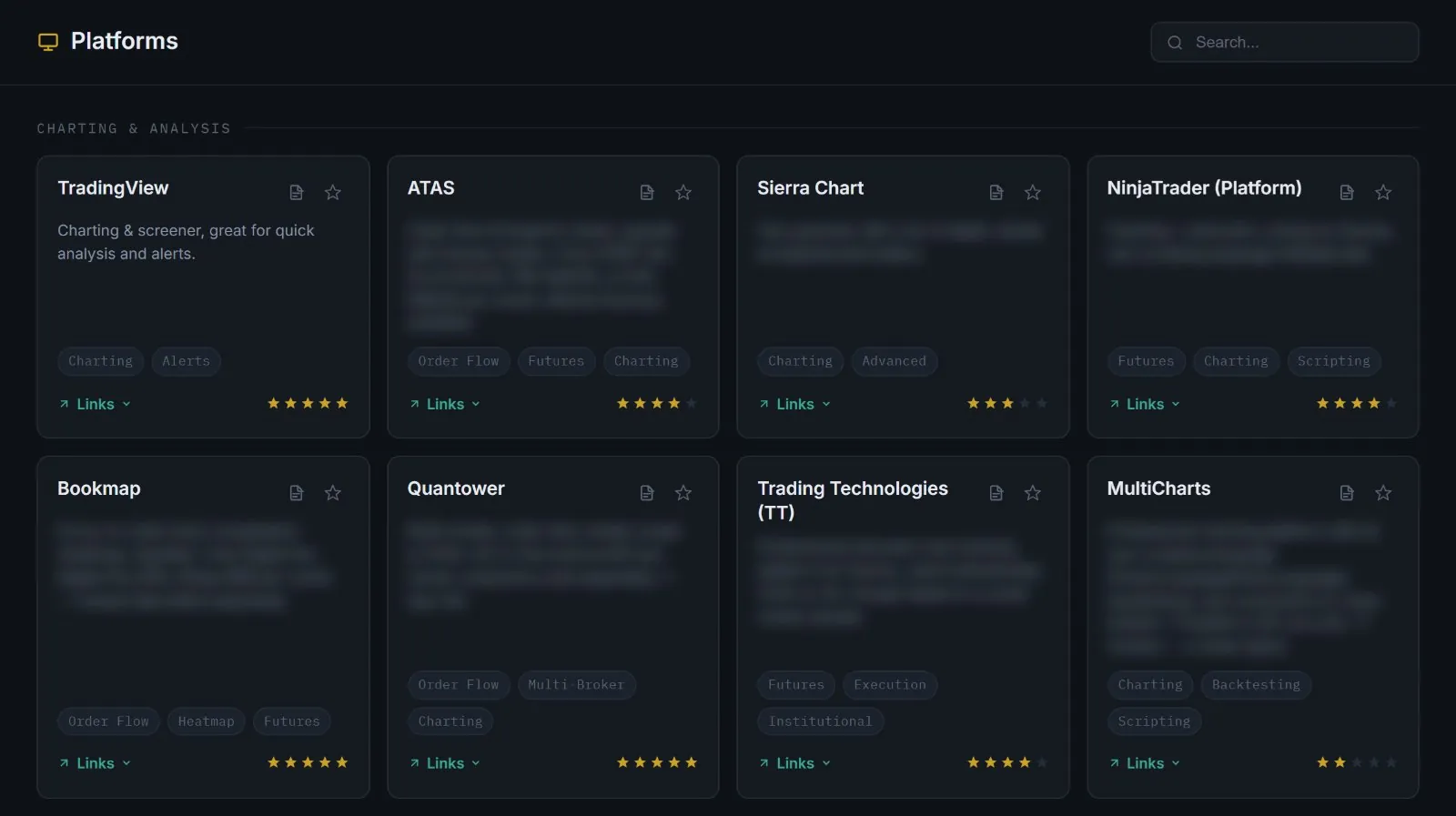Click Sierra Chart star rating
Image resolution: width=1456 pixels, height=816 pixels.
pyautogui.click(x=1007, y=403)
